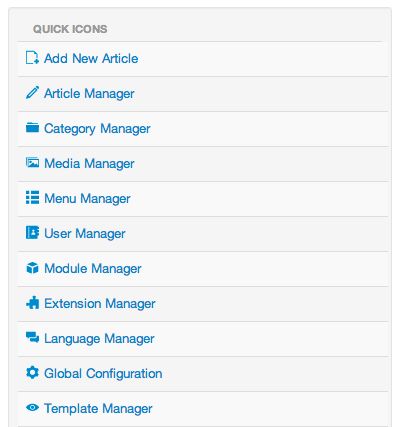
Task: Select the list icon for Menu Manager
Action: pyautogui.click(x=32, y=197)
